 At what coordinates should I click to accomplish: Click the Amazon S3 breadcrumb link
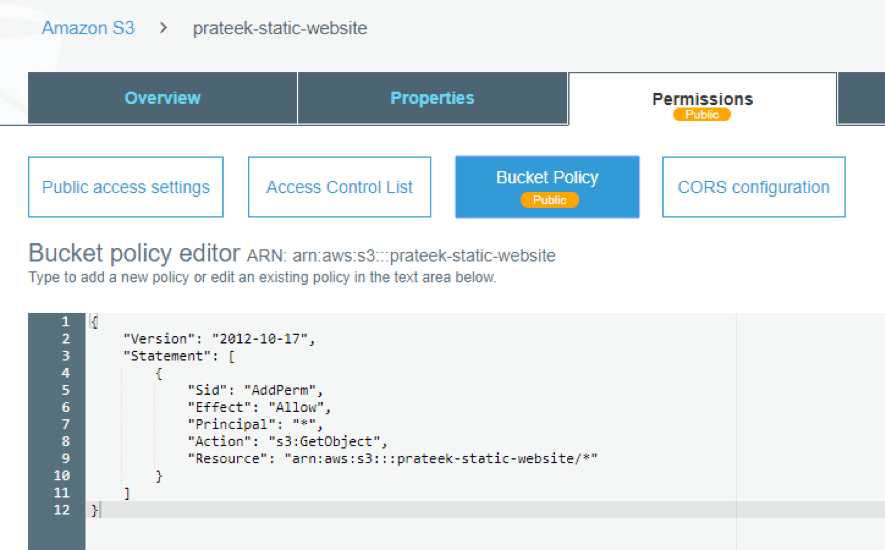(x=88, y=28)
